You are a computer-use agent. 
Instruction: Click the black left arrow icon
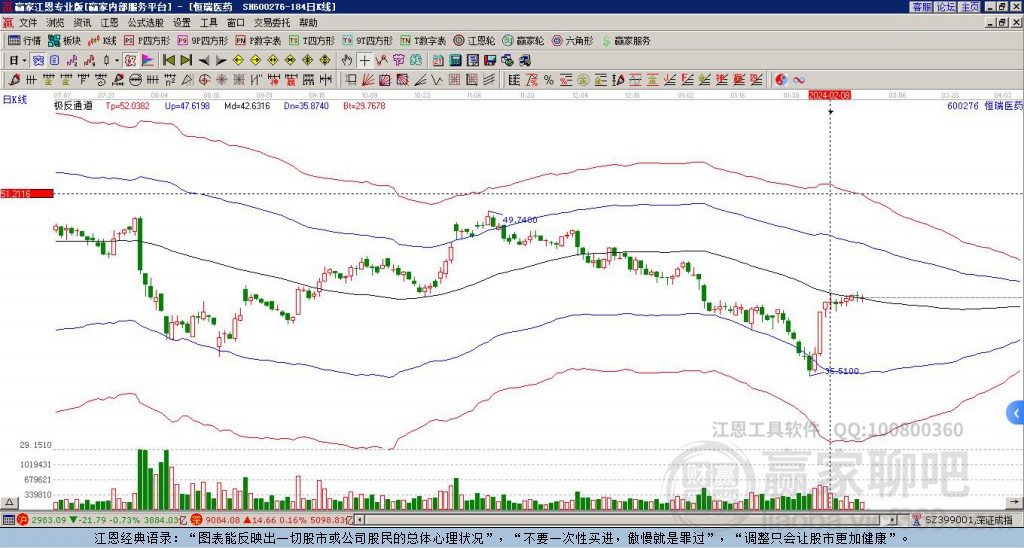pyautogui.click(x=204, y=61)
